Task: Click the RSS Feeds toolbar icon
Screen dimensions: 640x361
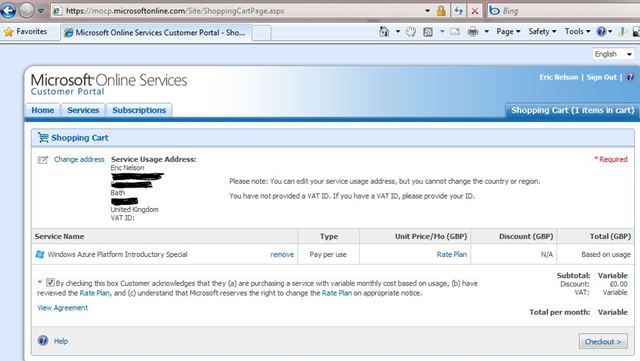Action: (x=428, y=32)
